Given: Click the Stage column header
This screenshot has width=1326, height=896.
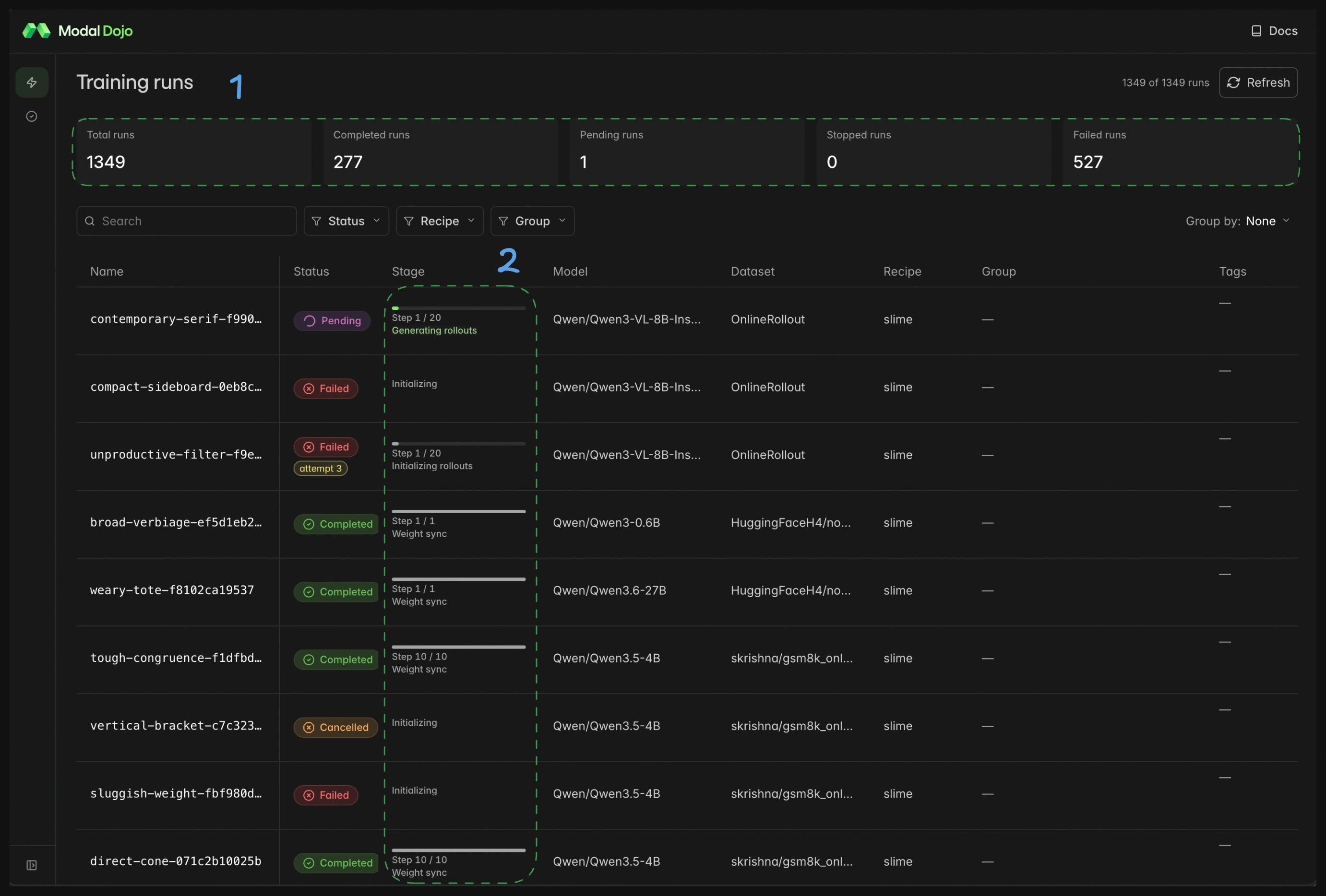Looking at the screenshot, I should click(x=408, y=271).
